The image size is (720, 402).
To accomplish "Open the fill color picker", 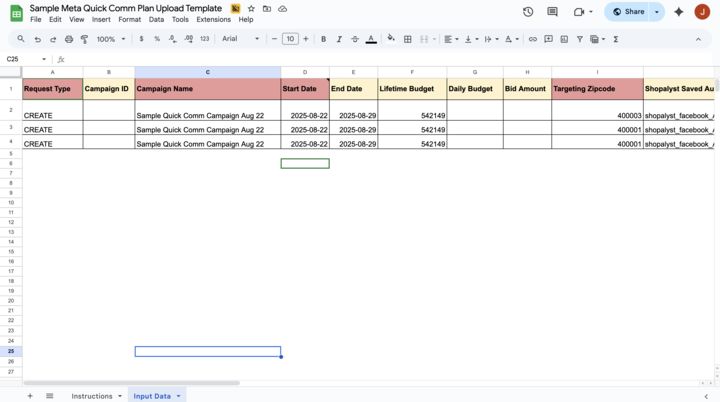I will (391, 39).
